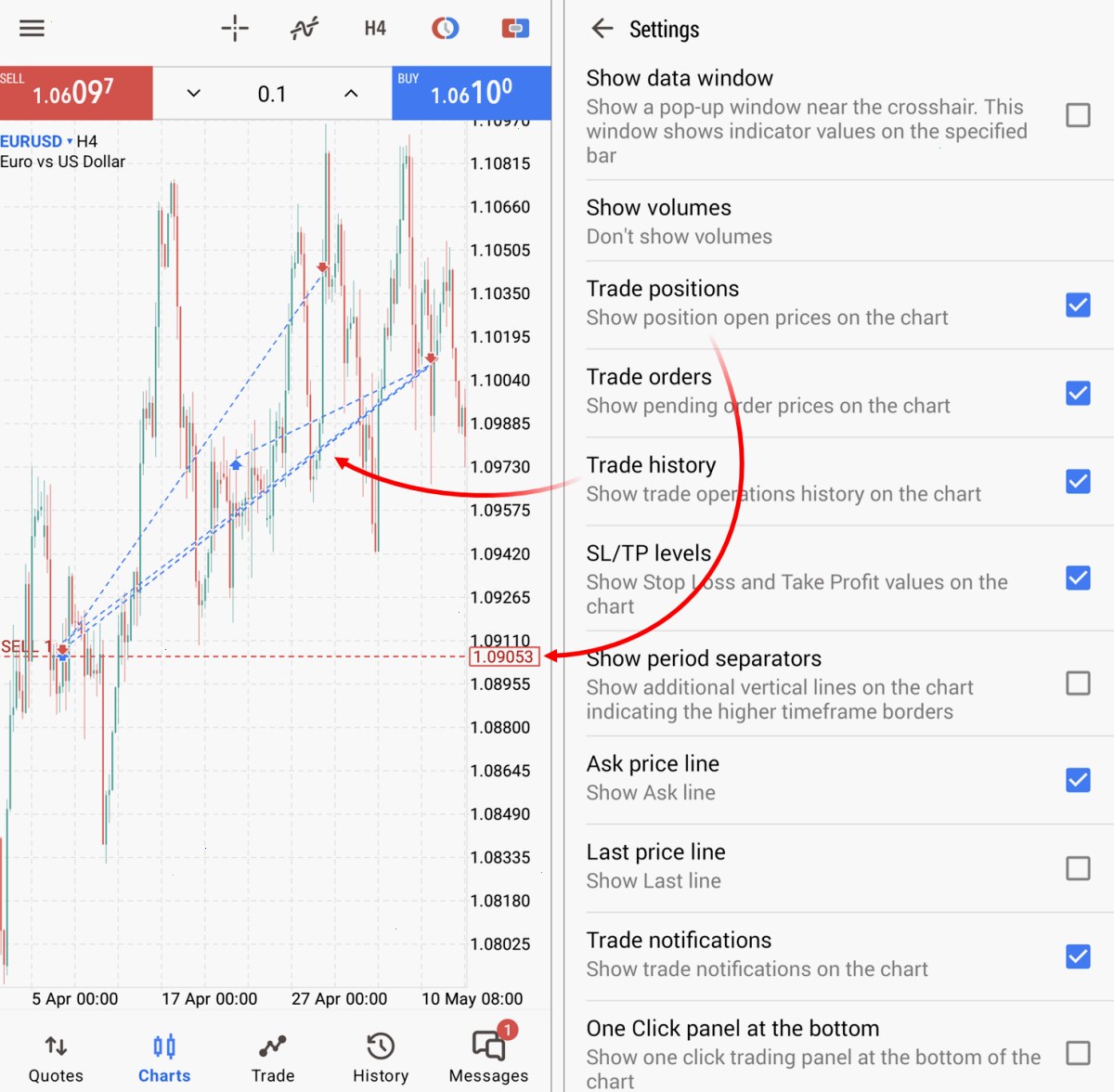
Task: Activate the crosshair tool
Action: pyautogui.click(x=235, y=28)
